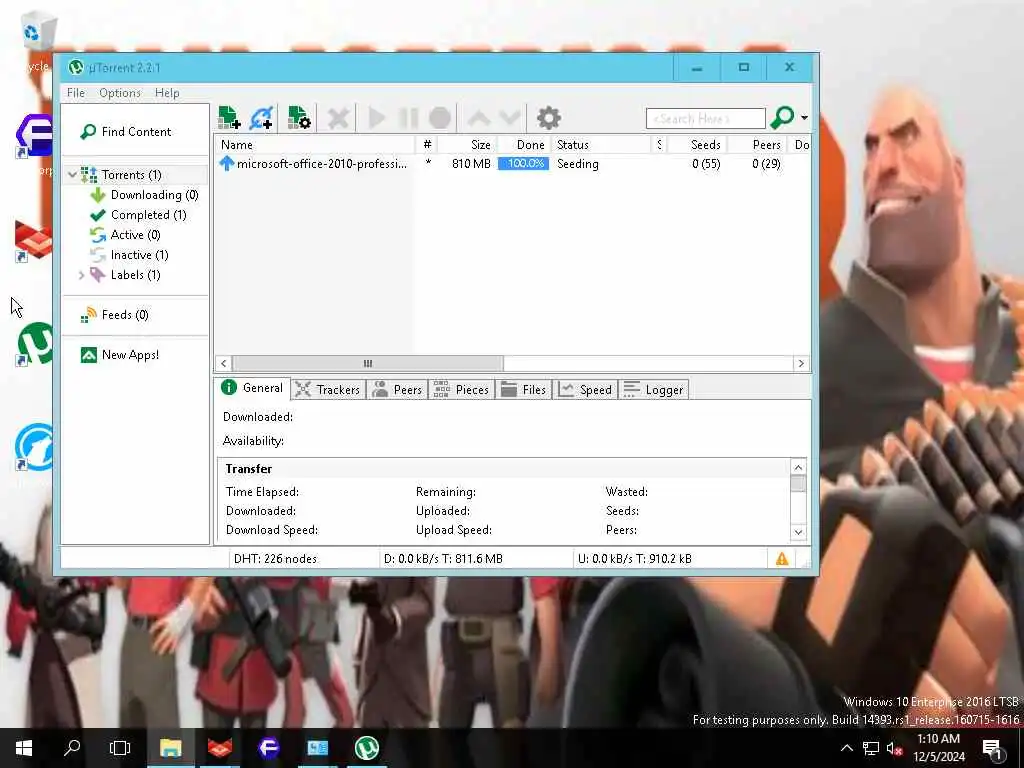Screen dimensions: 1024x768
Task: Switch to the Trackers tab
Action: click(328, 389)
